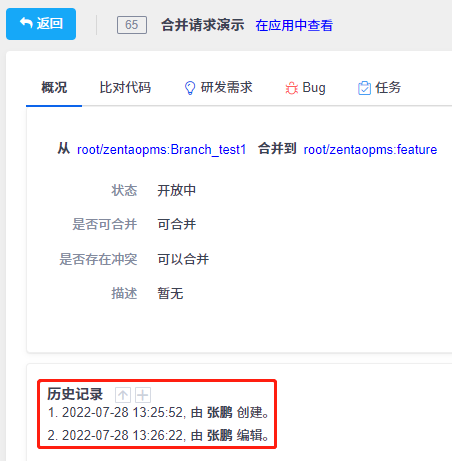Click history entry edited by 张鹏
The height and width of the screenshot is (461, 452).
pyautogui.click(x=158, y=435)
